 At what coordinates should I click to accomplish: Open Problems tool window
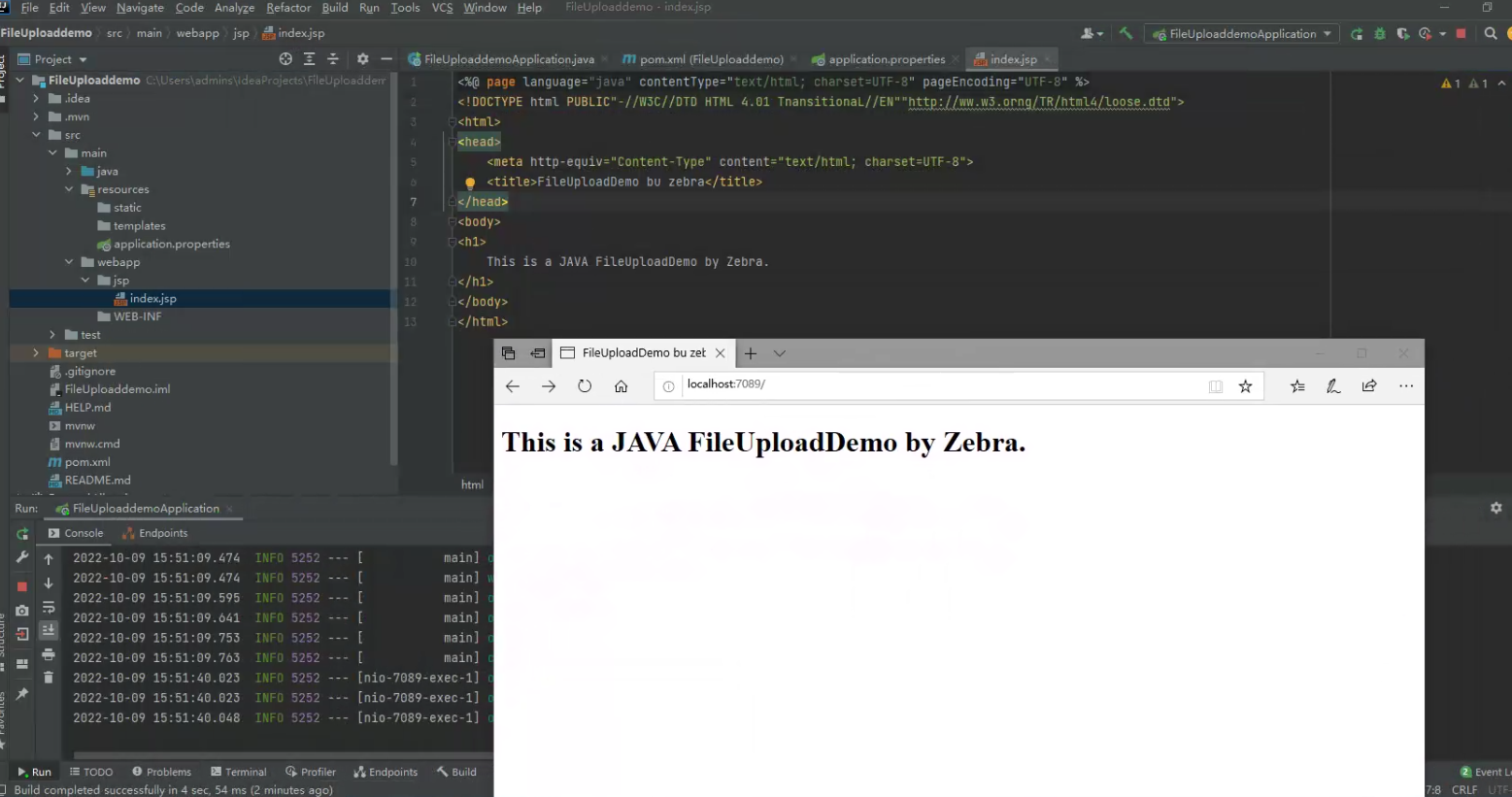point(162,772)
